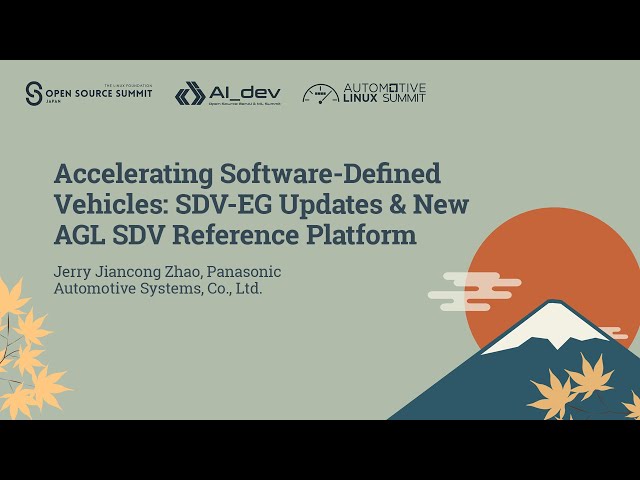Screen dimensions: 640x480
Task: Click the Automotive Linux Summit speedometer icon
Action: (320, 93)
